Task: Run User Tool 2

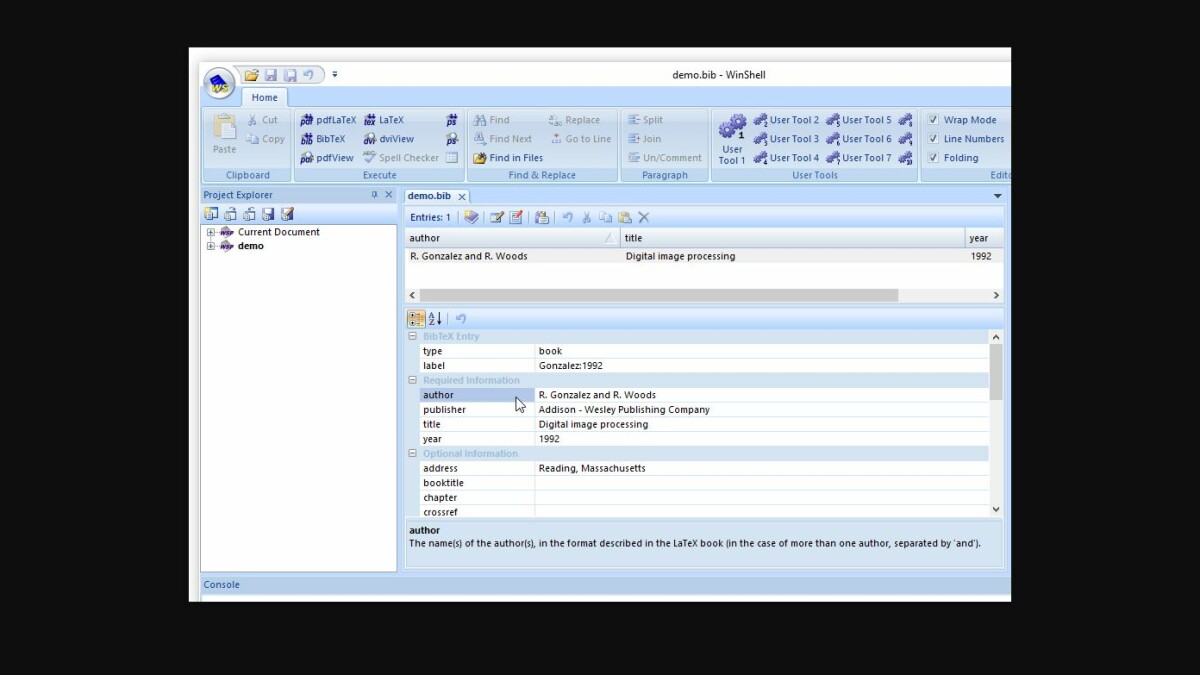Action: point(786,120)
